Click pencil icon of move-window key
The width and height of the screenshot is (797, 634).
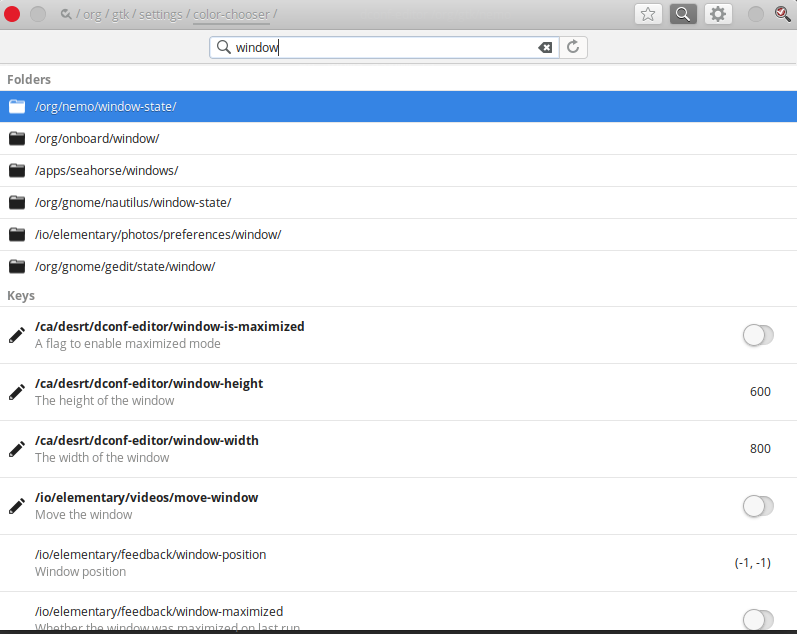point(17,506)
